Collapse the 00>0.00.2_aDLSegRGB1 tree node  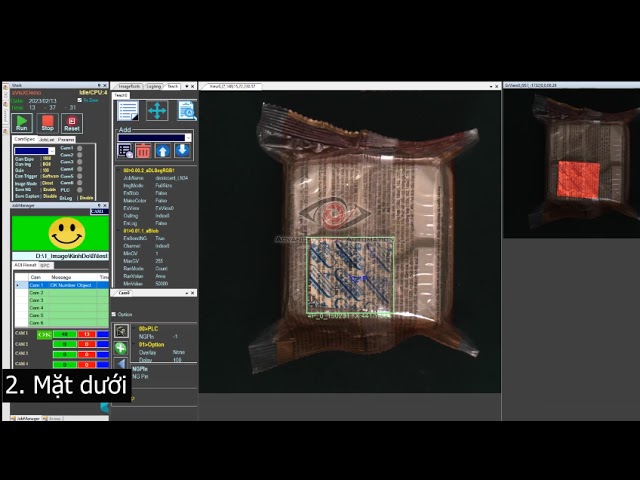point(118,170)
